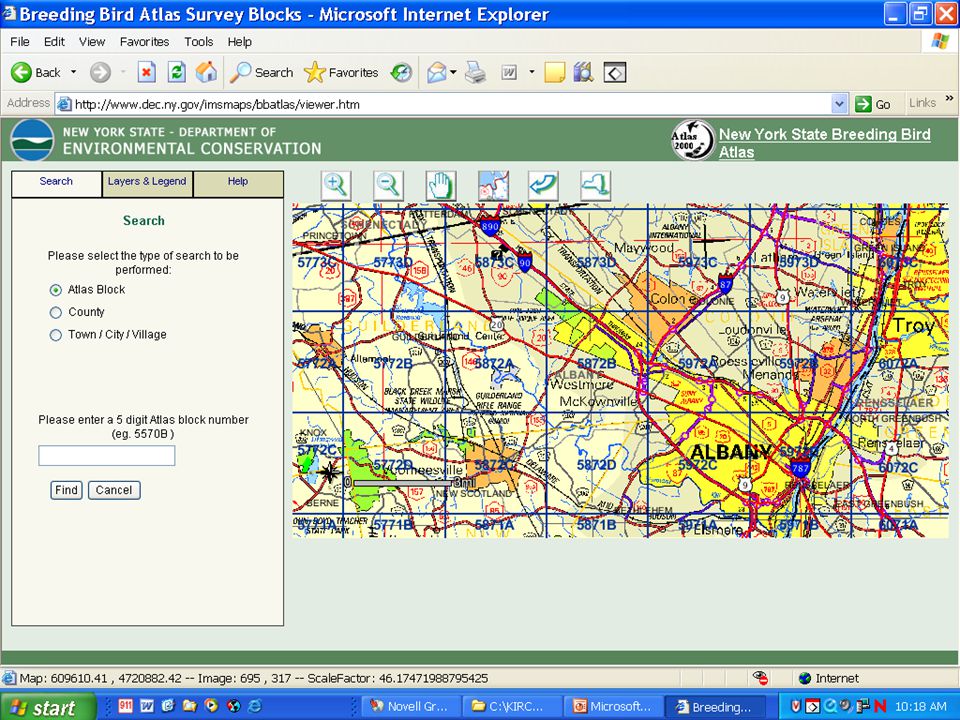
Task: Click the Go button beside address bar
Action: coord(873,104)
